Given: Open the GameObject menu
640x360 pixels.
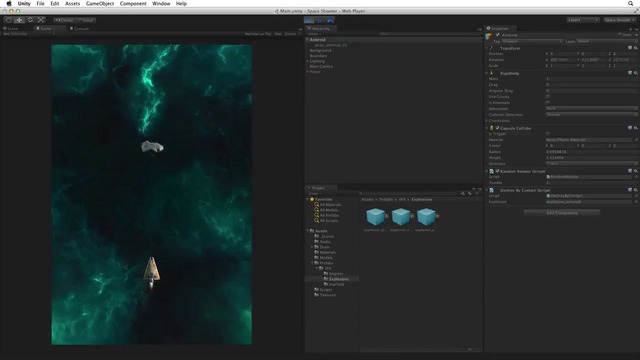Looking at the screenshot, I should click(100, 3).
